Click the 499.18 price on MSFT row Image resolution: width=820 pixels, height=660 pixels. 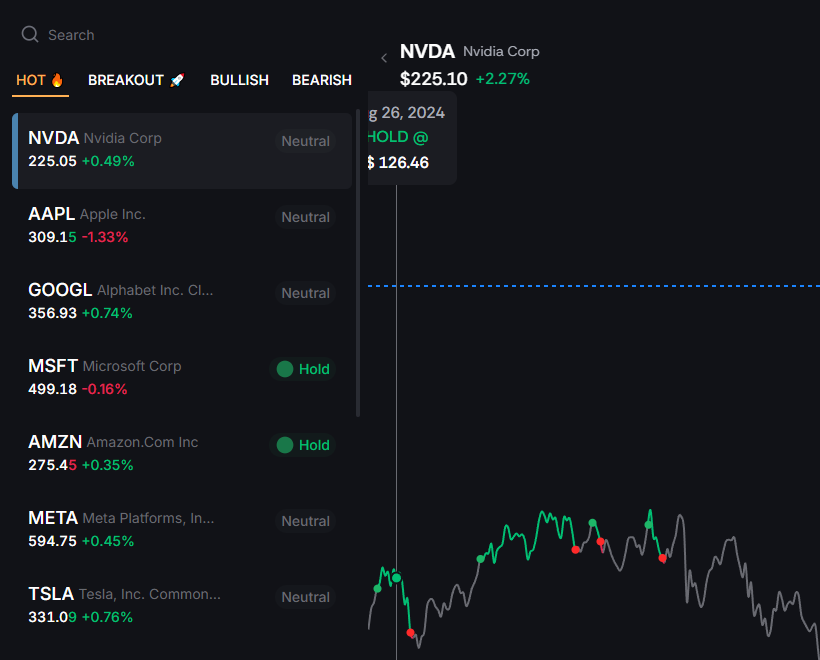pyautogui.click(x=52, y=389)
